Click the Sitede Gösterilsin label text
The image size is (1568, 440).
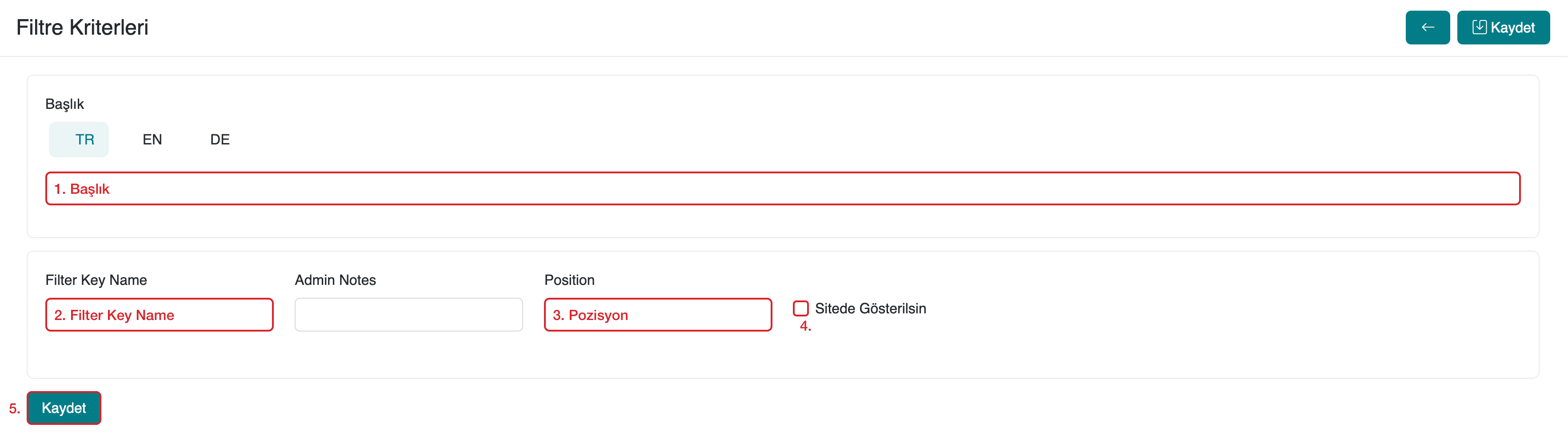coord(870,308)
